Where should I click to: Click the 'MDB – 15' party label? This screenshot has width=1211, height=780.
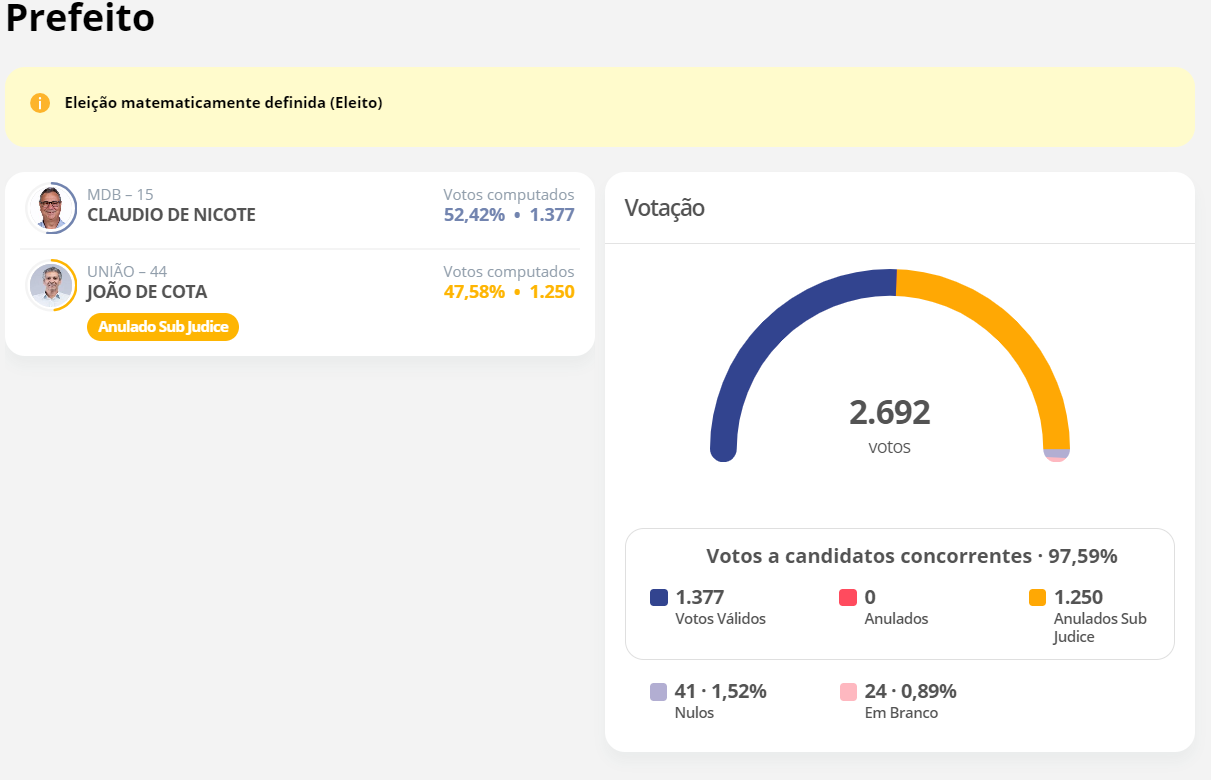(x=120, y=194)
